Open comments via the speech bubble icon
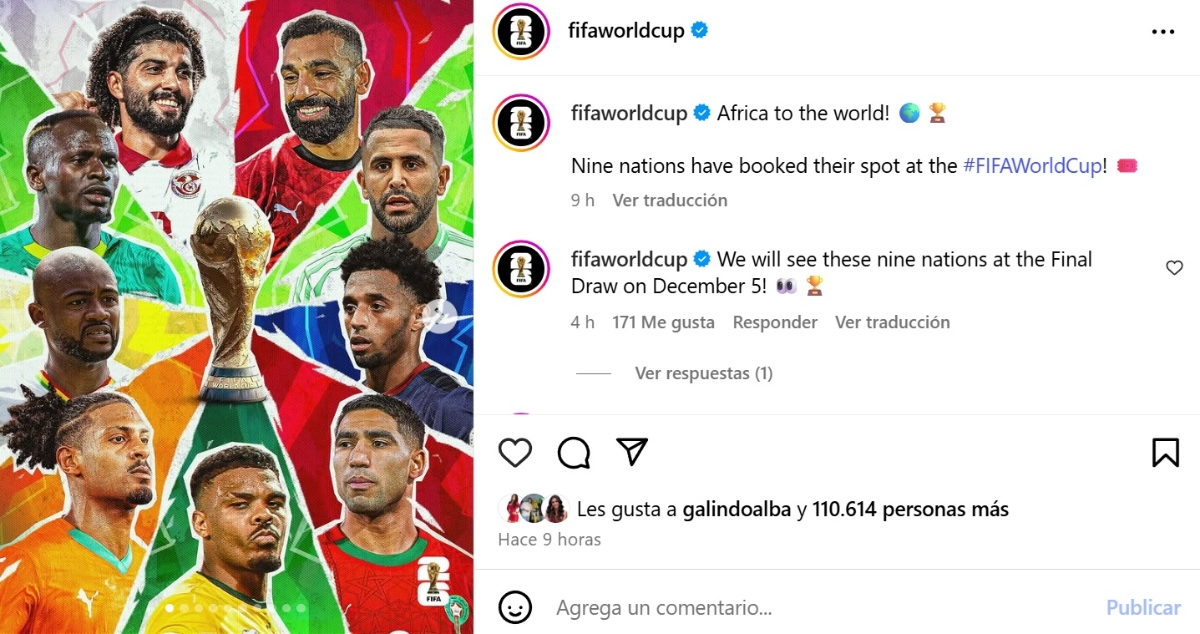The width and height of the screenshot is (1200, 634). [x=574, y=453]
